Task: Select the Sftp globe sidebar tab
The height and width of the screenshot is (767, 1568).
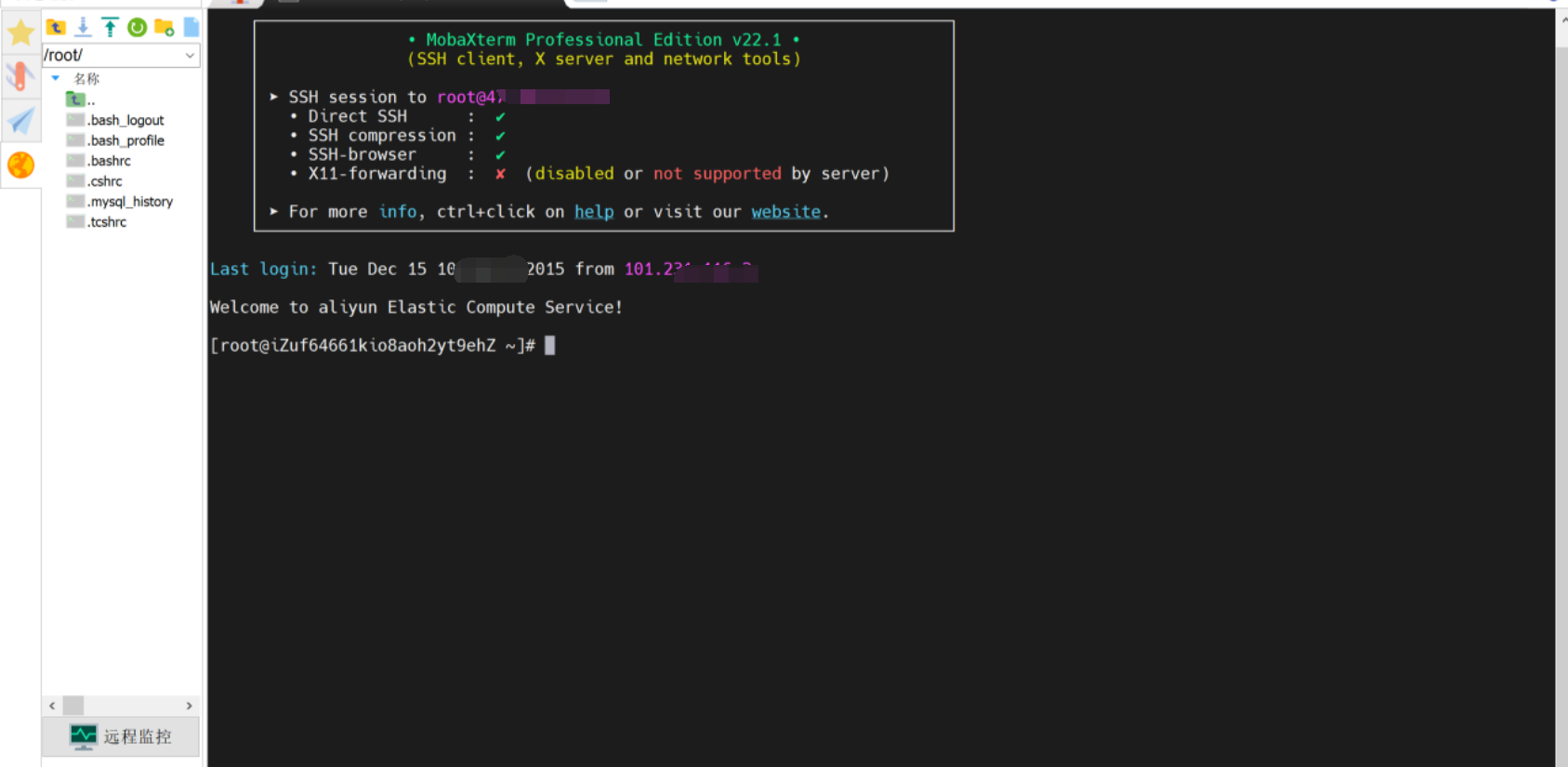Action: pos(20,165)
